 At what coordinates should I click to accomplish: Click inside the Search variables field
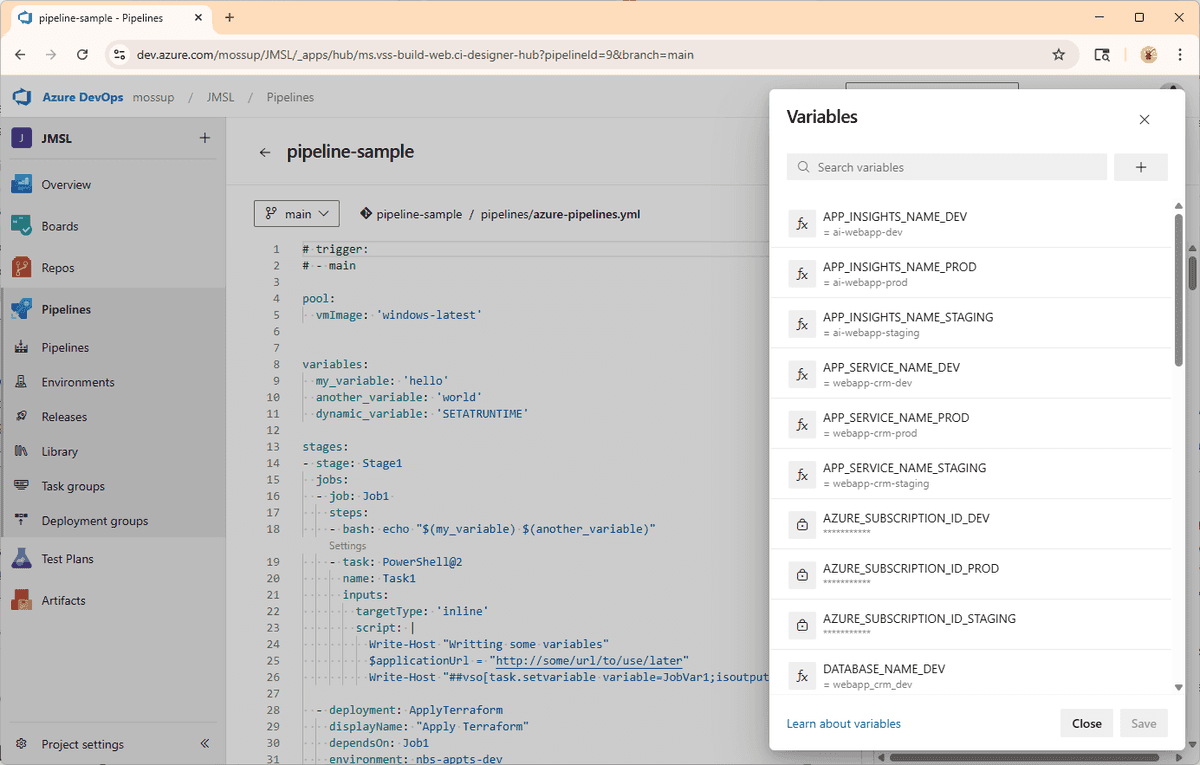pos(945,167)
